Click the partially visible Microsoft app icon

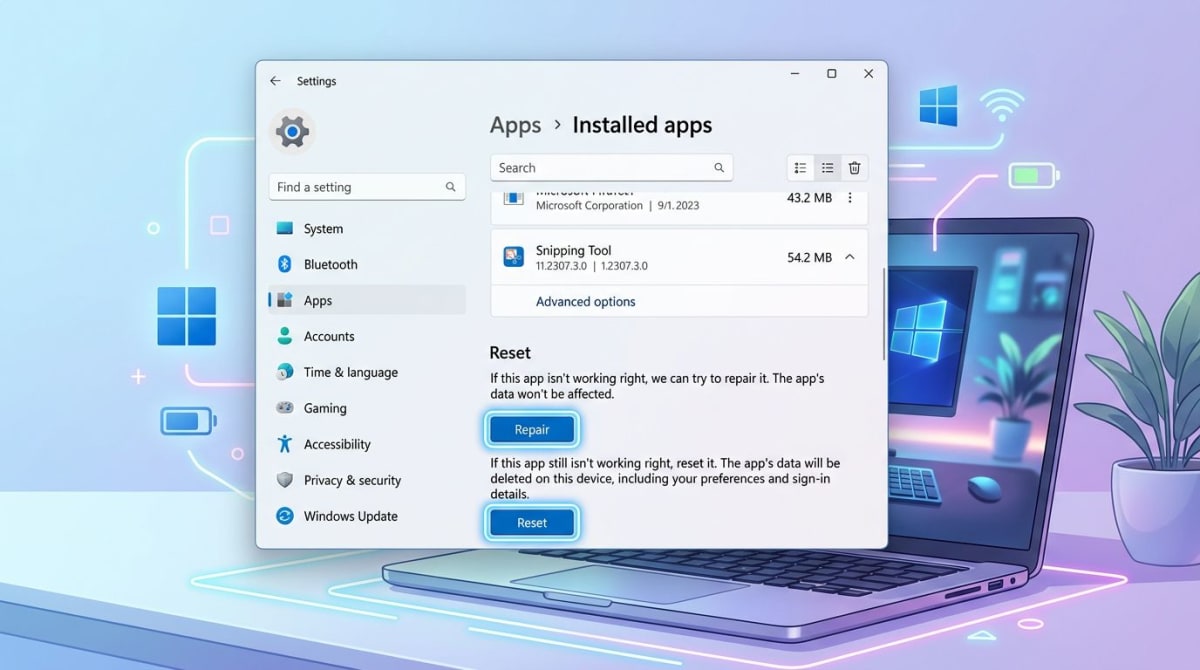point(513,197)
